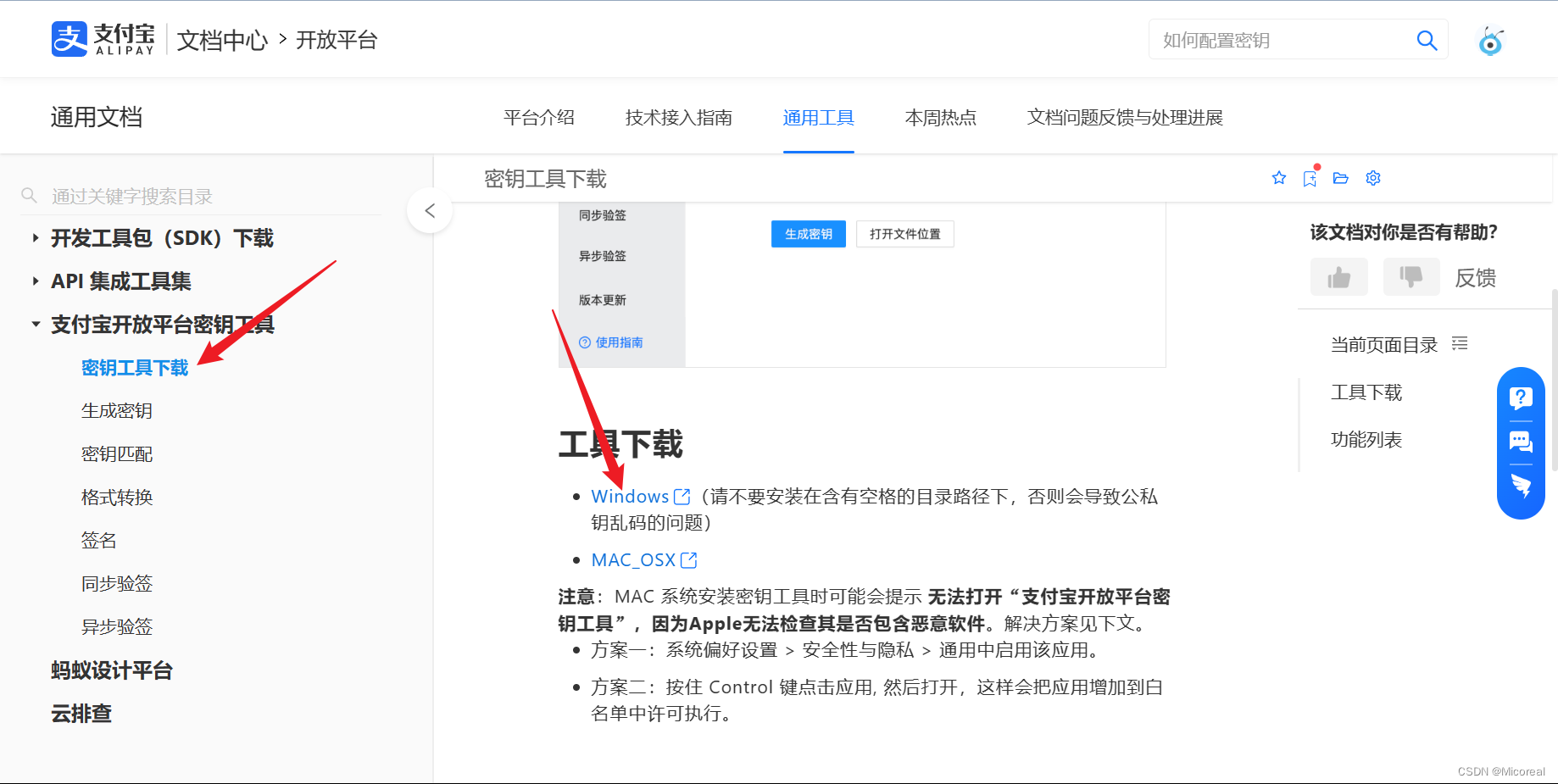Click the 打开文件位置 button in the image
The height and width of the screenshot is (784, 1558).
[905, 234]
